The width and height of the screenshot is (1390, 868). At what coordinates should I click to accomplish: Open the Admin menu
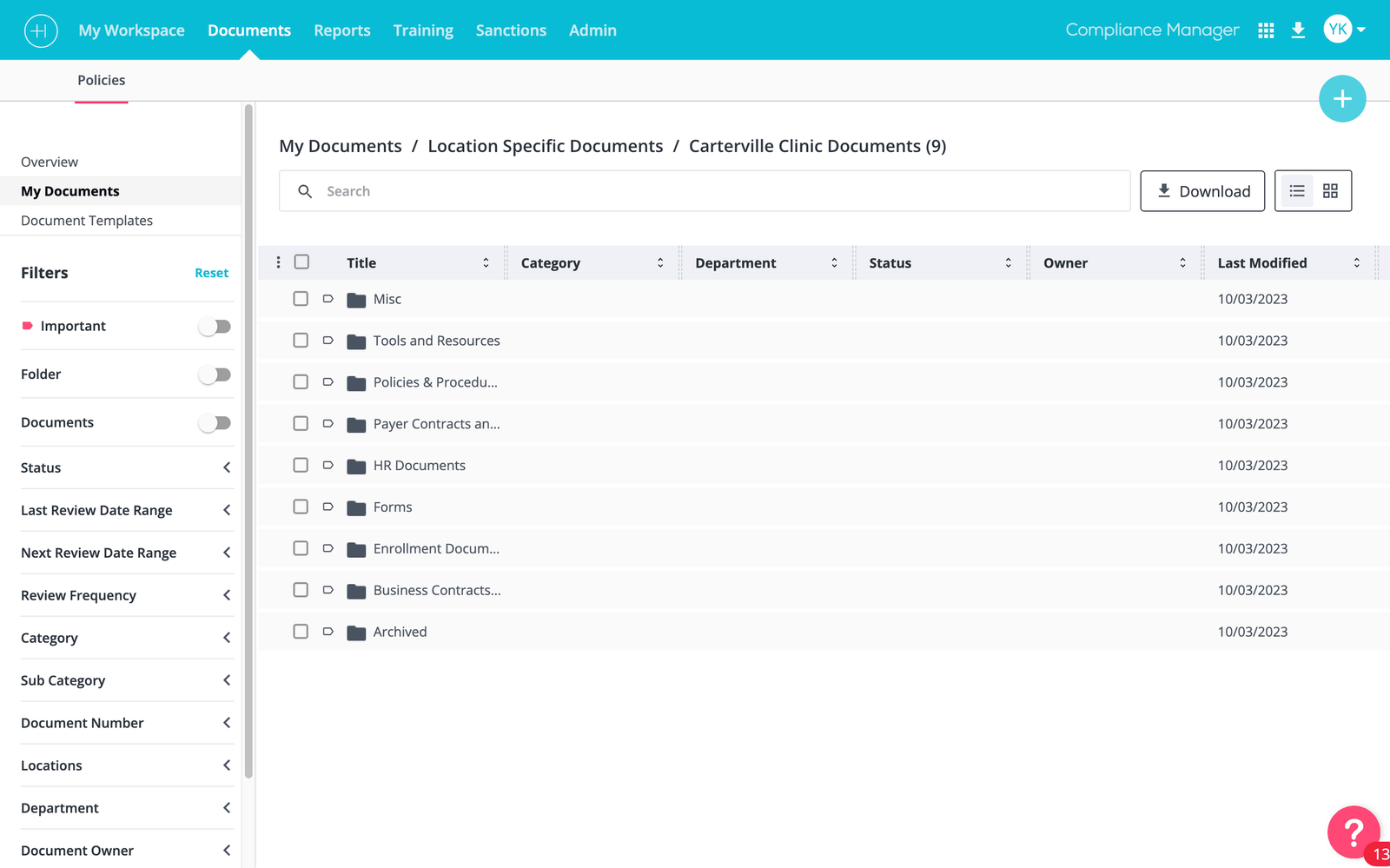tap(592, 30)
